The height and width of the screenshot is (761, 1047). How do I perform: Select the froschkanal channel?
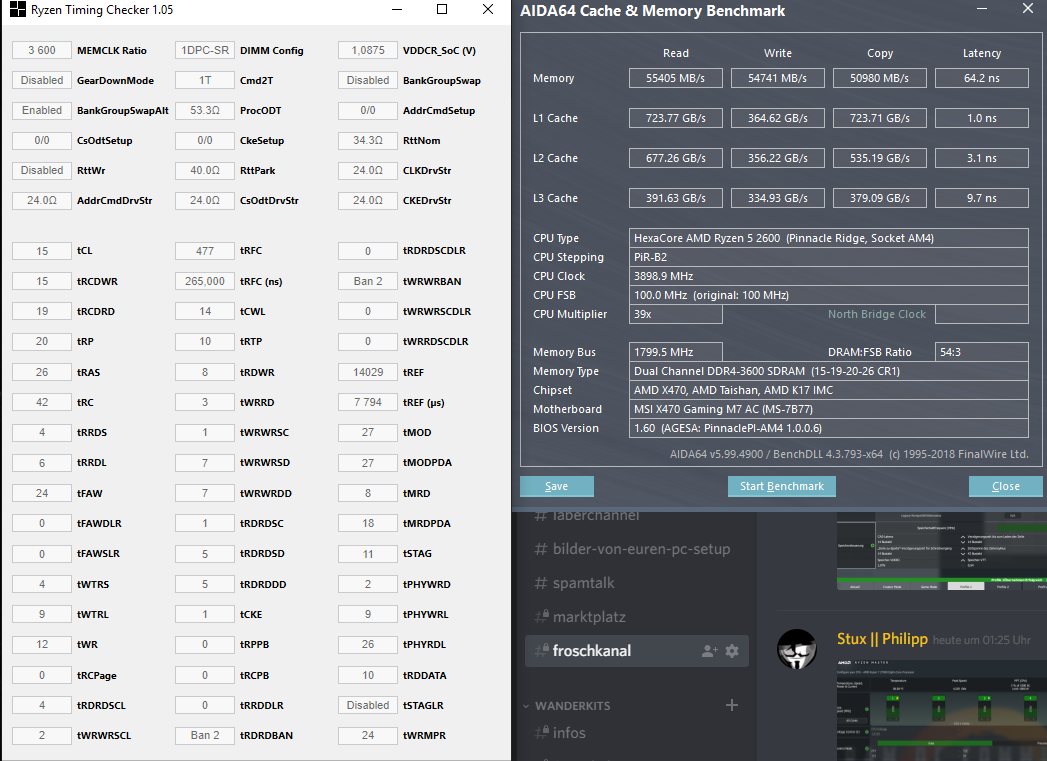(637, 651)
